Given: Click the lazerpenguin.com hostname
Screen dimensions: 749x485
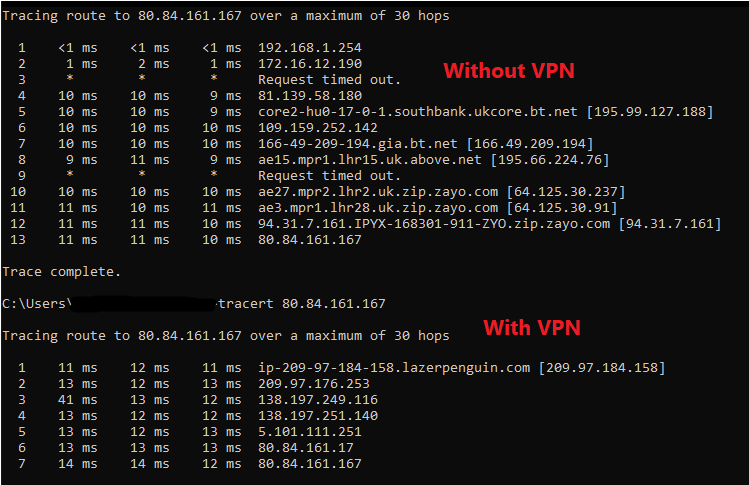Looking at the screenshot, I should tap(395, 368).
